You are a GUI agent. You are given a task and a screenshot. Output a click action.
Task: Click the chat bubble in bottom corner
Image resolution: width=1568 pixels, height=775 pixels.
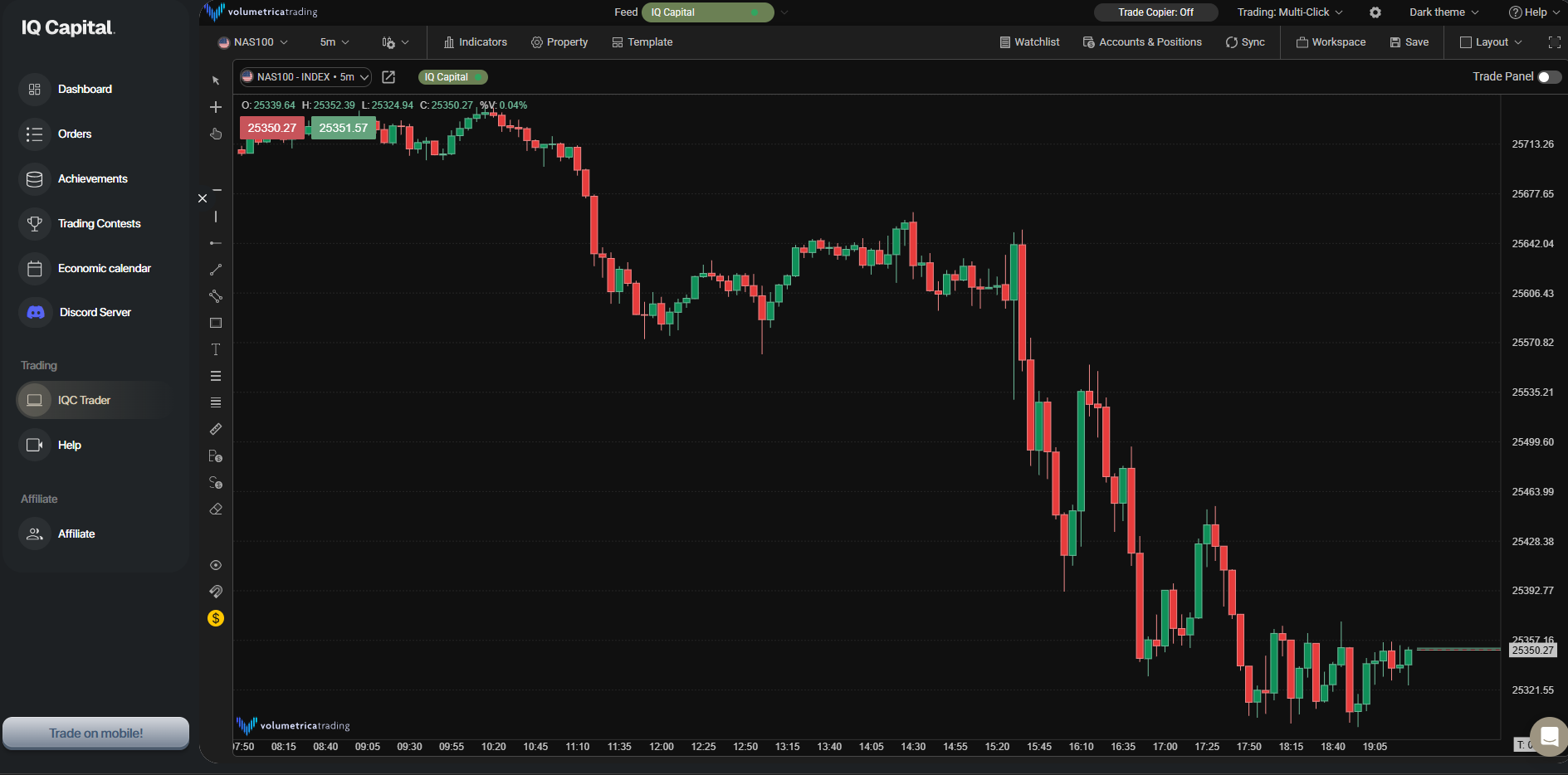[1549, 736]
